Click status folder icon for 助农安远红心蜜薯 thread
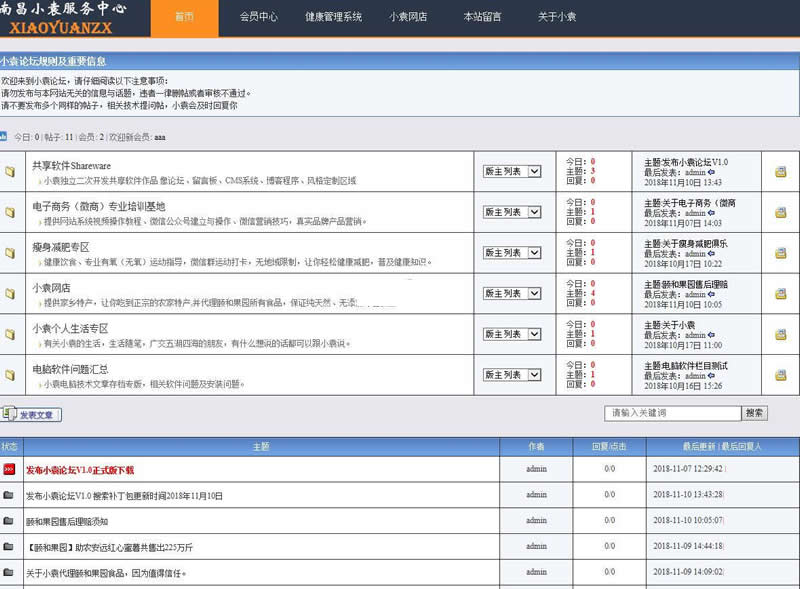 (x=8, y=546)
